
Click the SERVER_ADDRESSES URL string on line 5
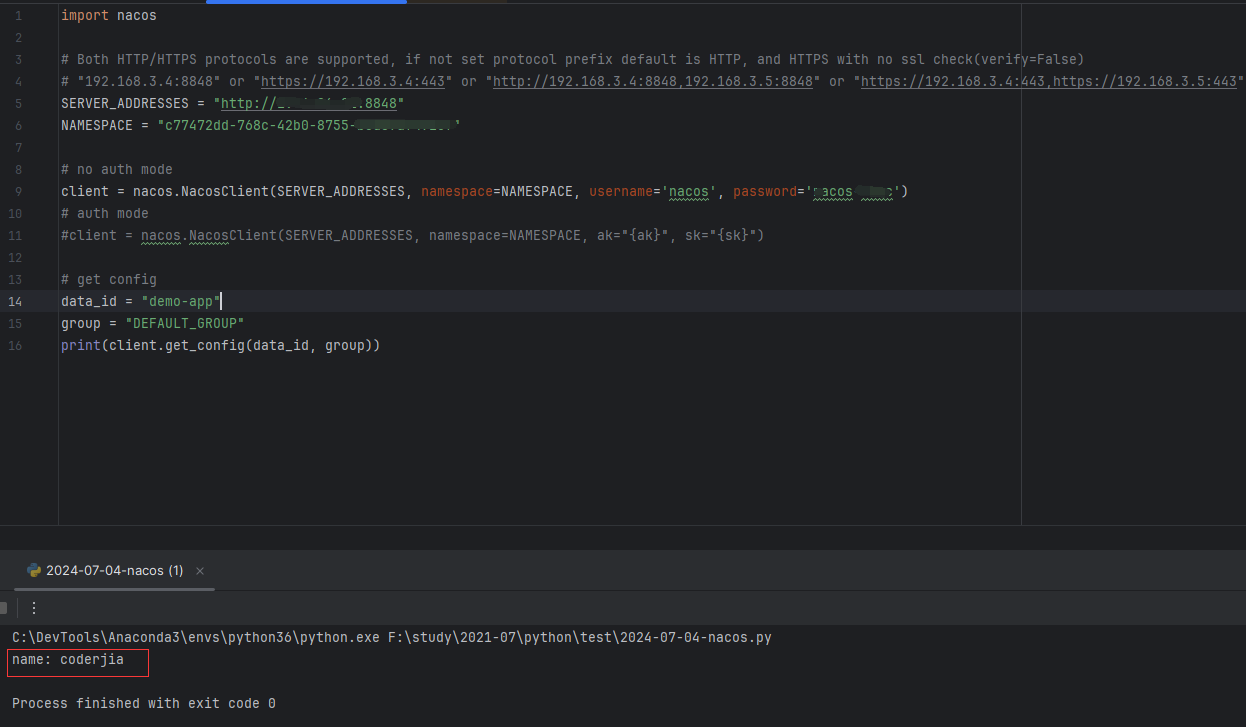pyautogui.click(x=309, y=103)
